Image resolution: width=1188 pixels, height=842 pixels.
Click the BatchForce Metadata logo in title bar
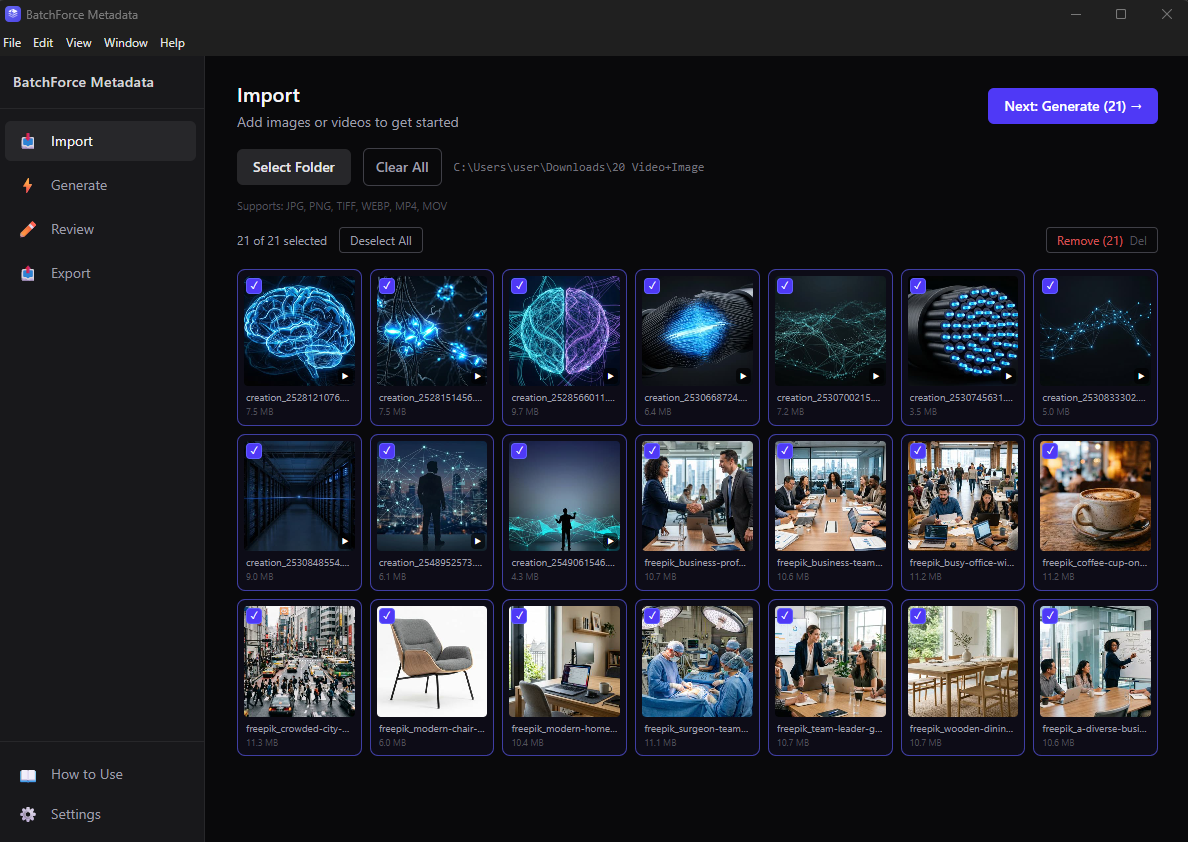(12, 14)
